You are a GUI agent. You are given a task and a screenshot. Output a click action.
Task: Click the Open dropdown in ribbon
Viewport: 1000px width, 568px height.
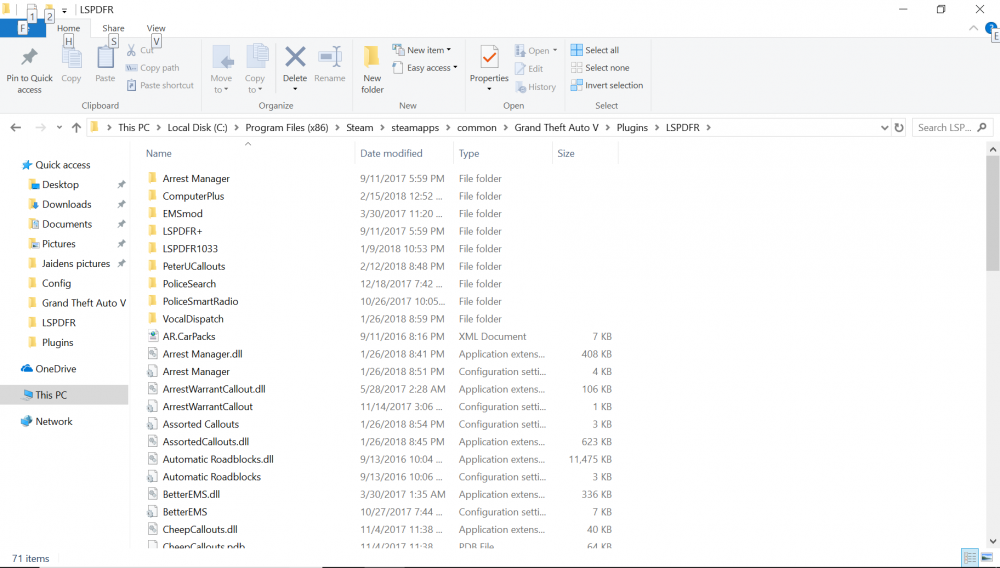pos(536,50)
